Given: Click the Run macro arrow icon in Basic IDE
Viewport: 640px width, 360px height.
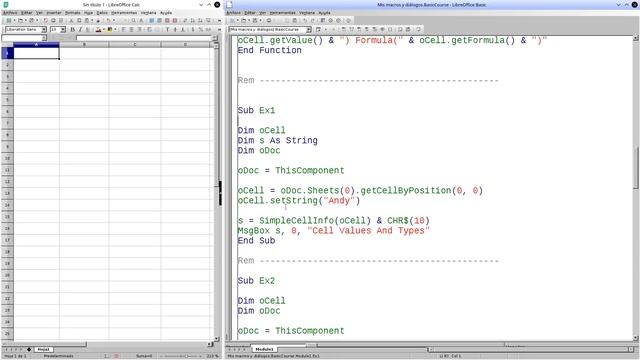Looking at the screenshot, I should coord(326,29).
